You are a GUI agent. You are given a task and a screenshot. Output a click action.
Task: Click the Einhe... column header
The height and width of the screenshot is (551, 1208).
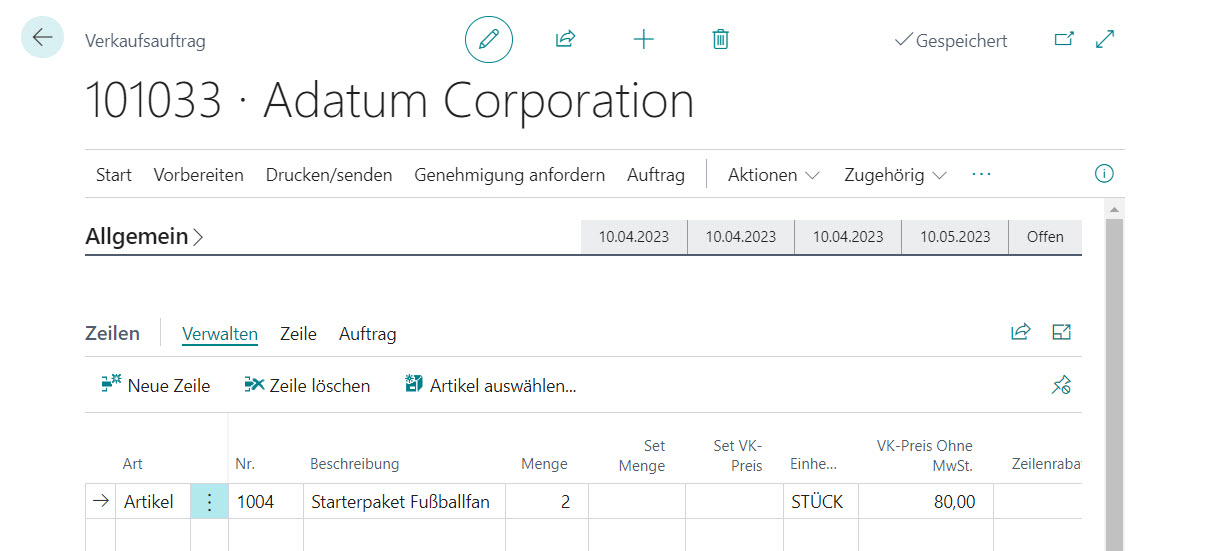click(813, 464)
